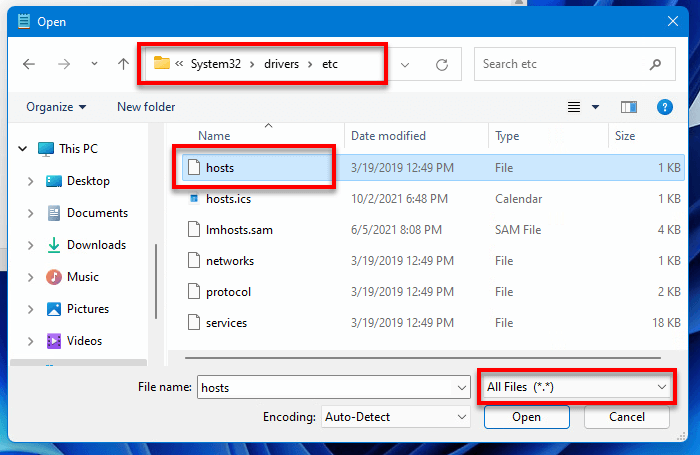Expand the Documents tree node
This screenshot has height=455, width=700.
pos(30,213)
